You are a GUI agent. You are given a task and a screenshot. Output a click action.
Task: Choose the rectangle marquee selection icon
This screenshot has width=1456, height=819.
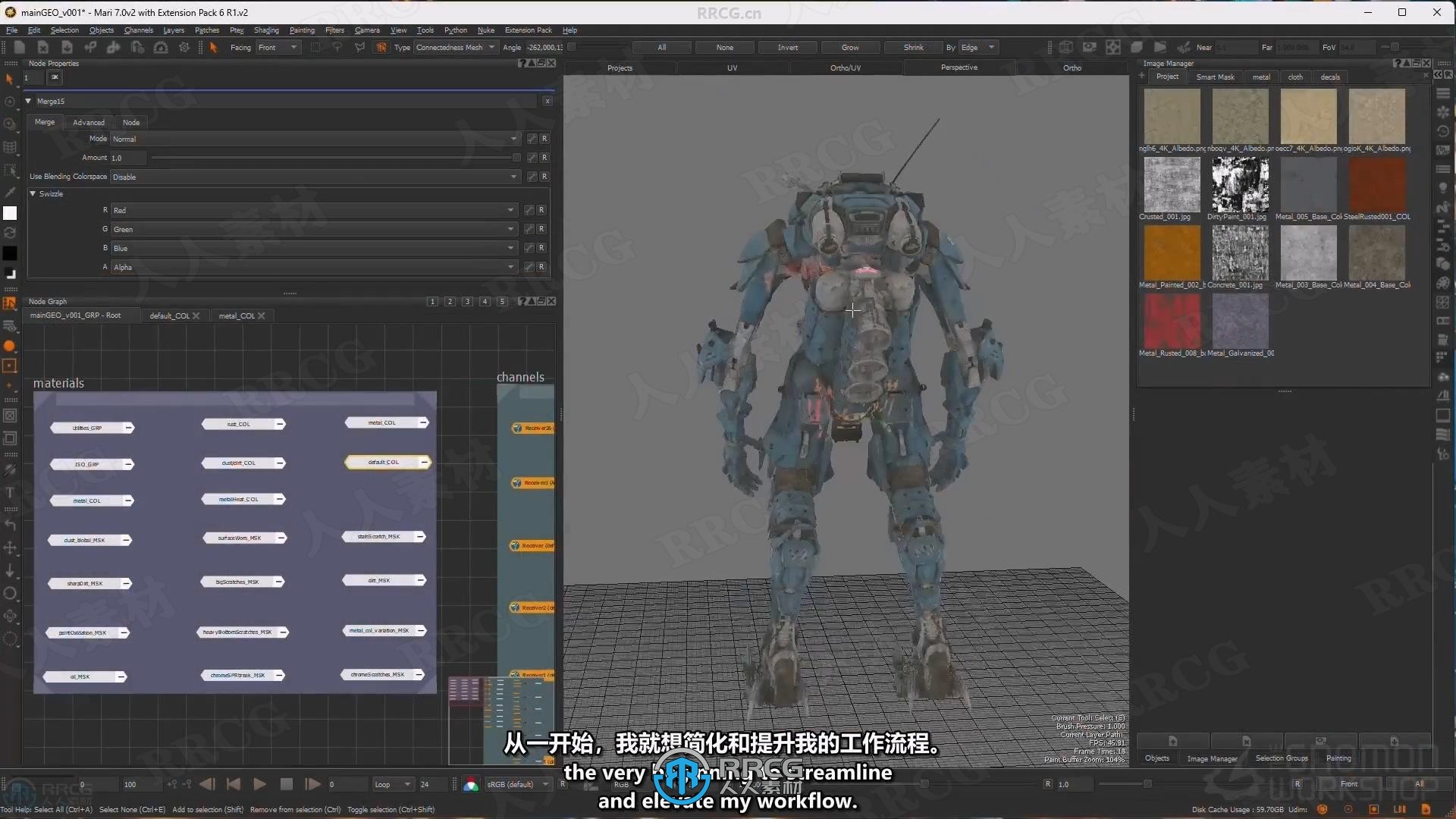click(x=315, y=47)
